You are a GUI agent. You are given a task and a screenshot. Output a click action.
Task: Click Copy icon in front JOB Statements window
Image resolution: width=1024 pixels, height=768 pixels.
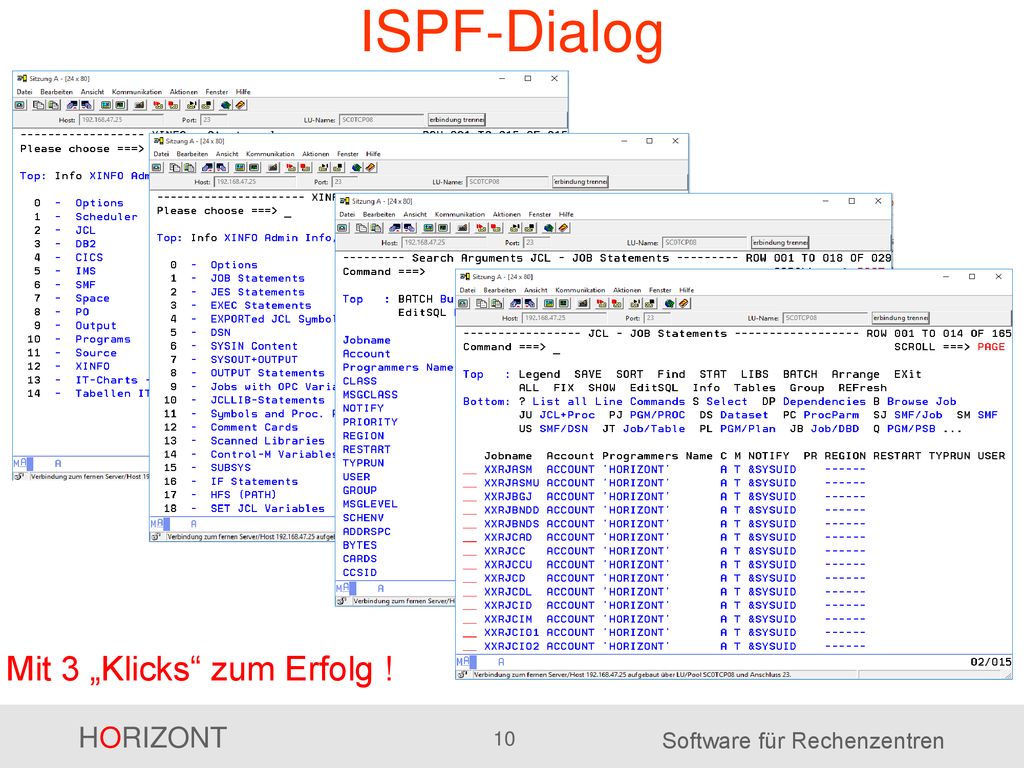pyautogui.click(x=481, y=304)
